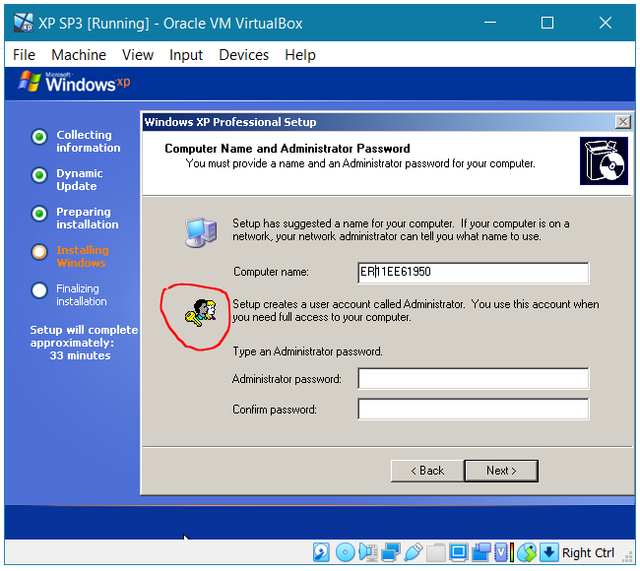The image size is (640, 571).
Task: Open the View menu
Action: 138,55
